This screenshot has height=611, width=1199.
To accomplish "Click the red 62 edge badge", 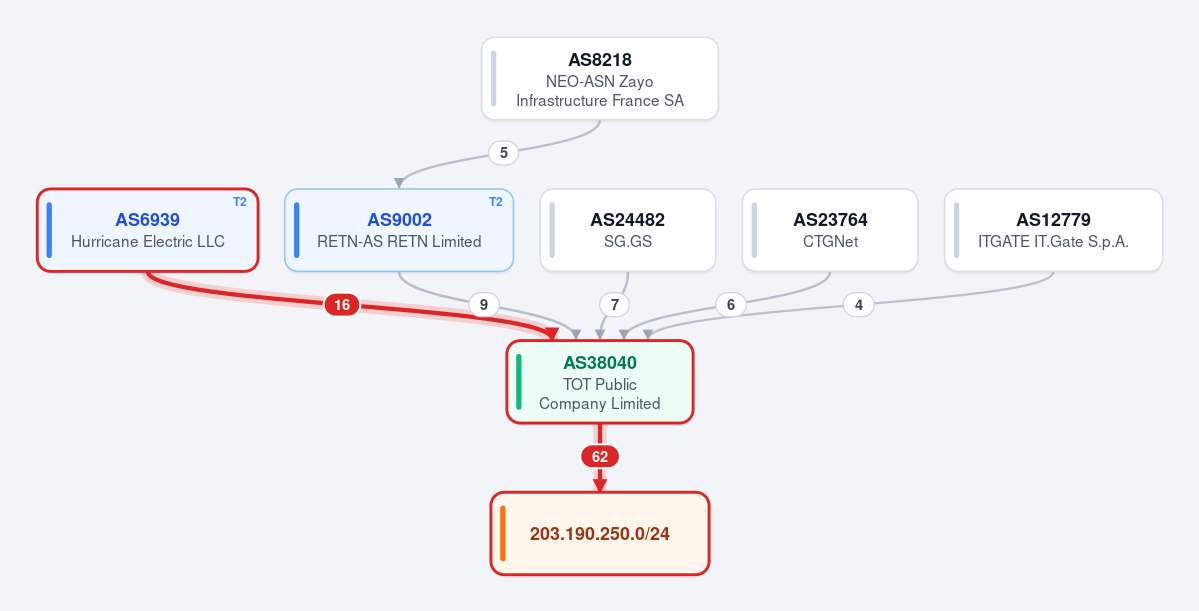I will (x=600, y=457).
